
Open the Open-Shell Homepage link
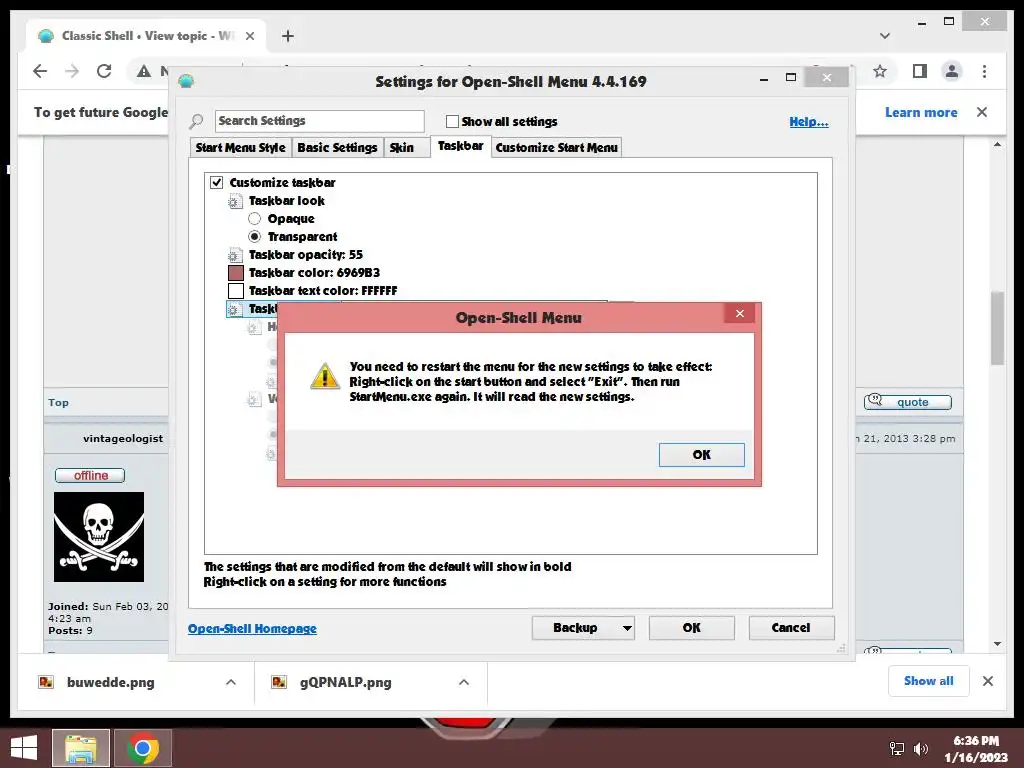[x=252, y=628]
